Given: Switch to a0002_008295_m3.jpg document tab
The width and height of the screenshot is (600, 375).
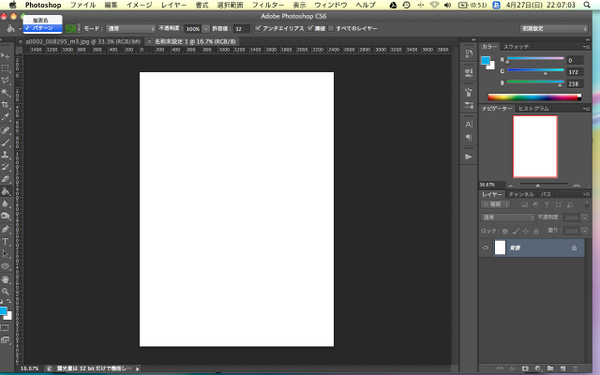Looking at the screenshot, I should point(83,41).
